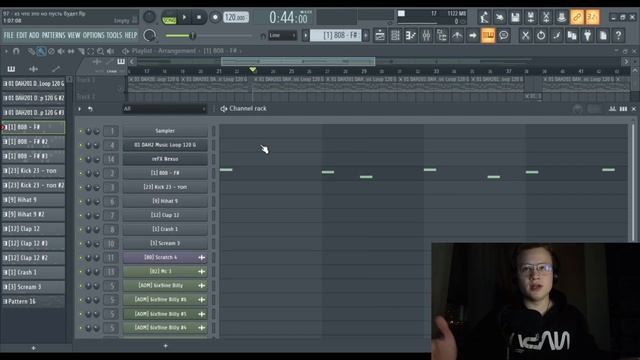
Task: Open the HELP menu
Action: click(131, 36)
